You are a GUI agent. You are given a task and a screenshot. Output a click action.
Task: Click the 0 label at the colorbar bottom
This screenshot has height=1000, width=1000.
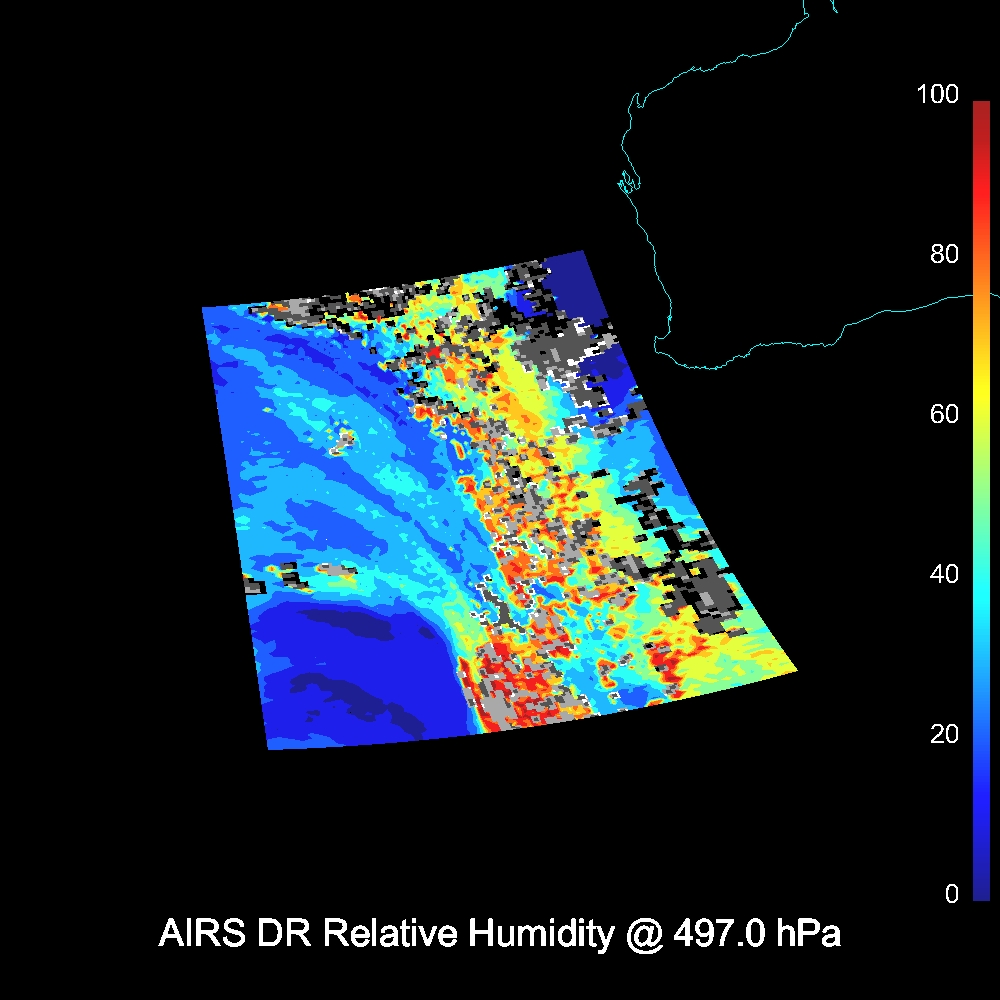coord(950,894)
